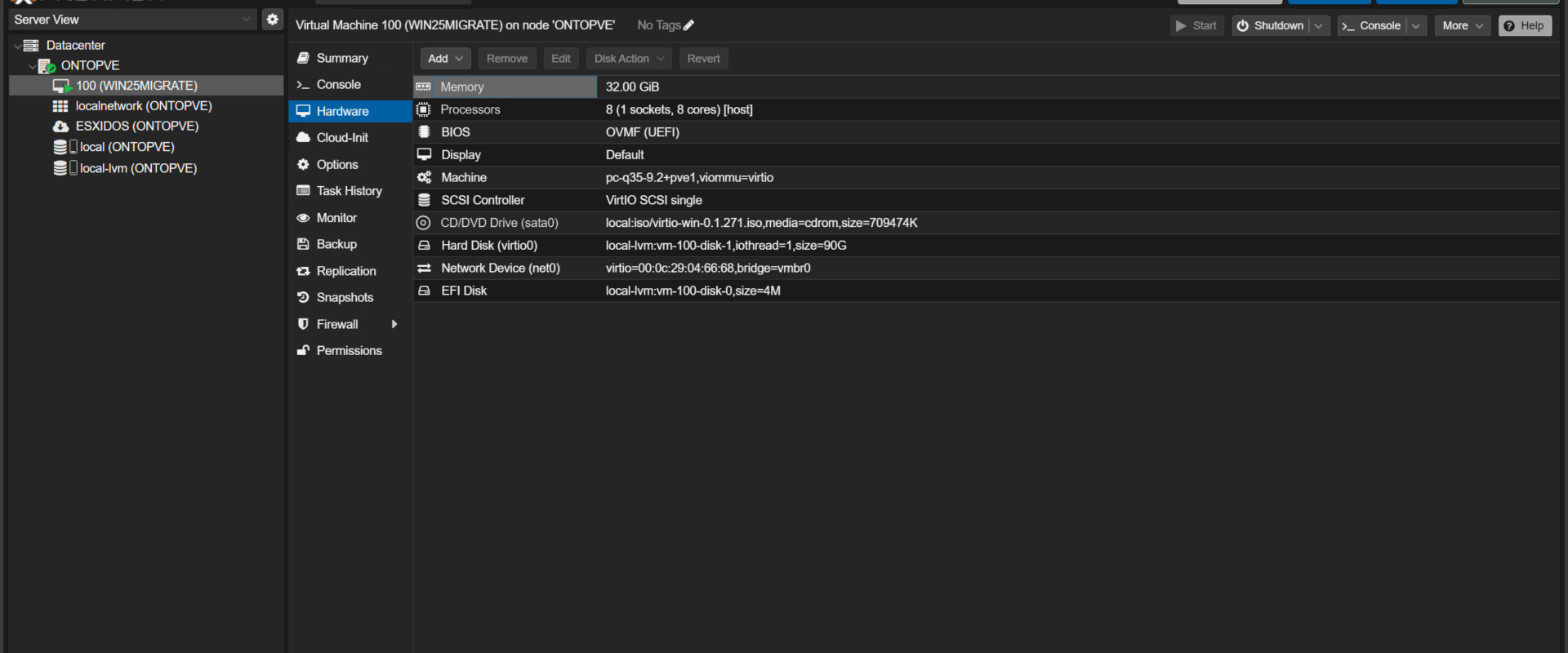
Task: Select the Hard Disk (virtio0) row
Action: (x=987, y=246)
